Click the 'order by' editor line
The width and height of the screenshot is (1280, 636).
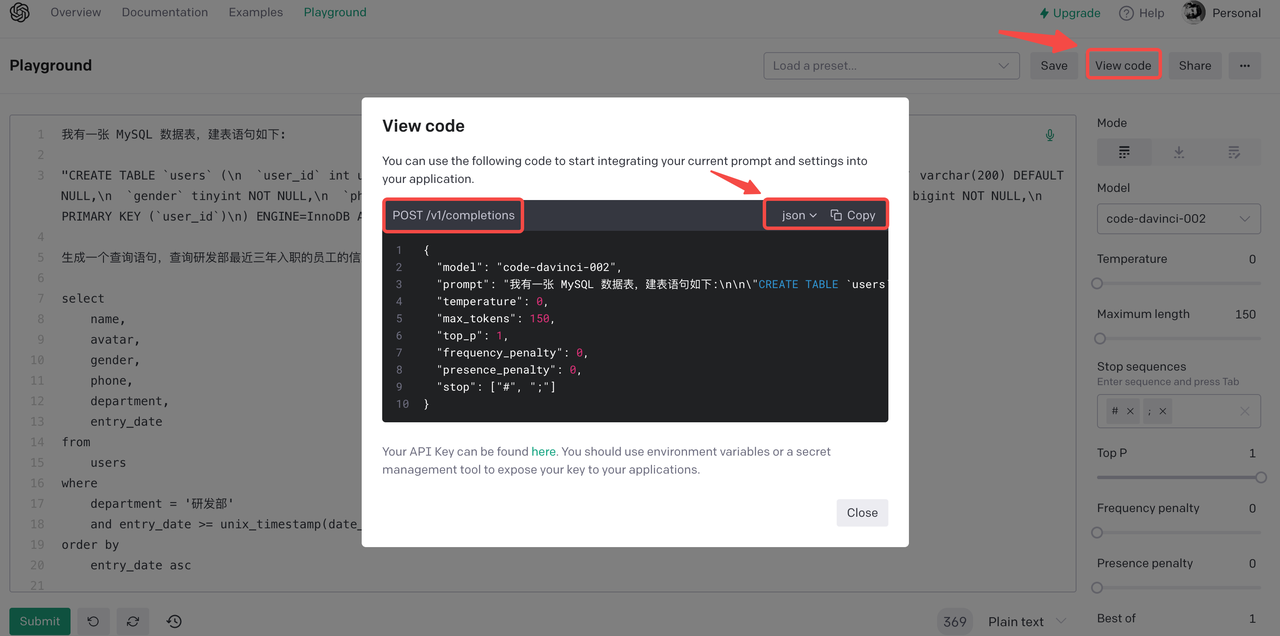pyautogui.click(x=90, y=545)
